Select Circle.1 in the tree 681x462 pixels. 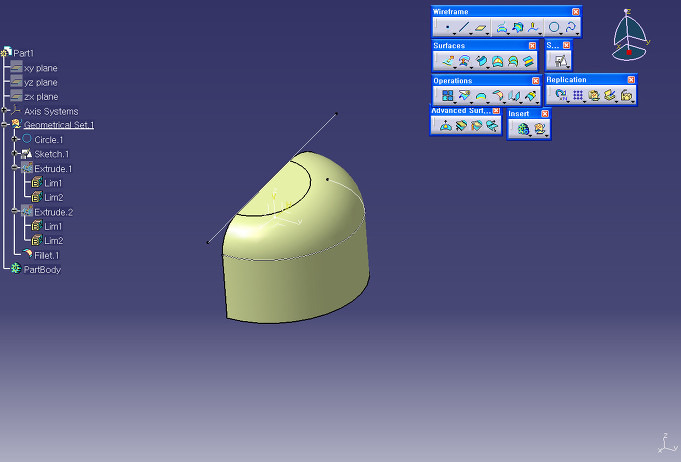click(x=49, y=140)
